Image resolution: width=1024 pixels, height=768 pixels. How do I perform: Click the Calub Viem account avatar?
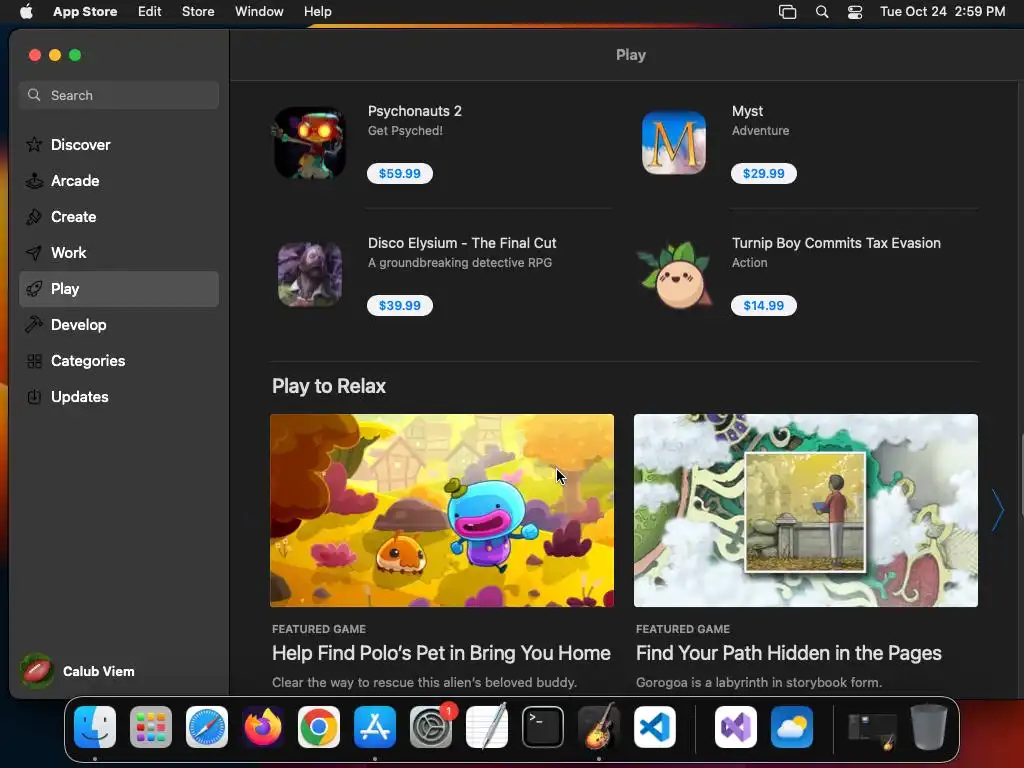pos(37,671)
